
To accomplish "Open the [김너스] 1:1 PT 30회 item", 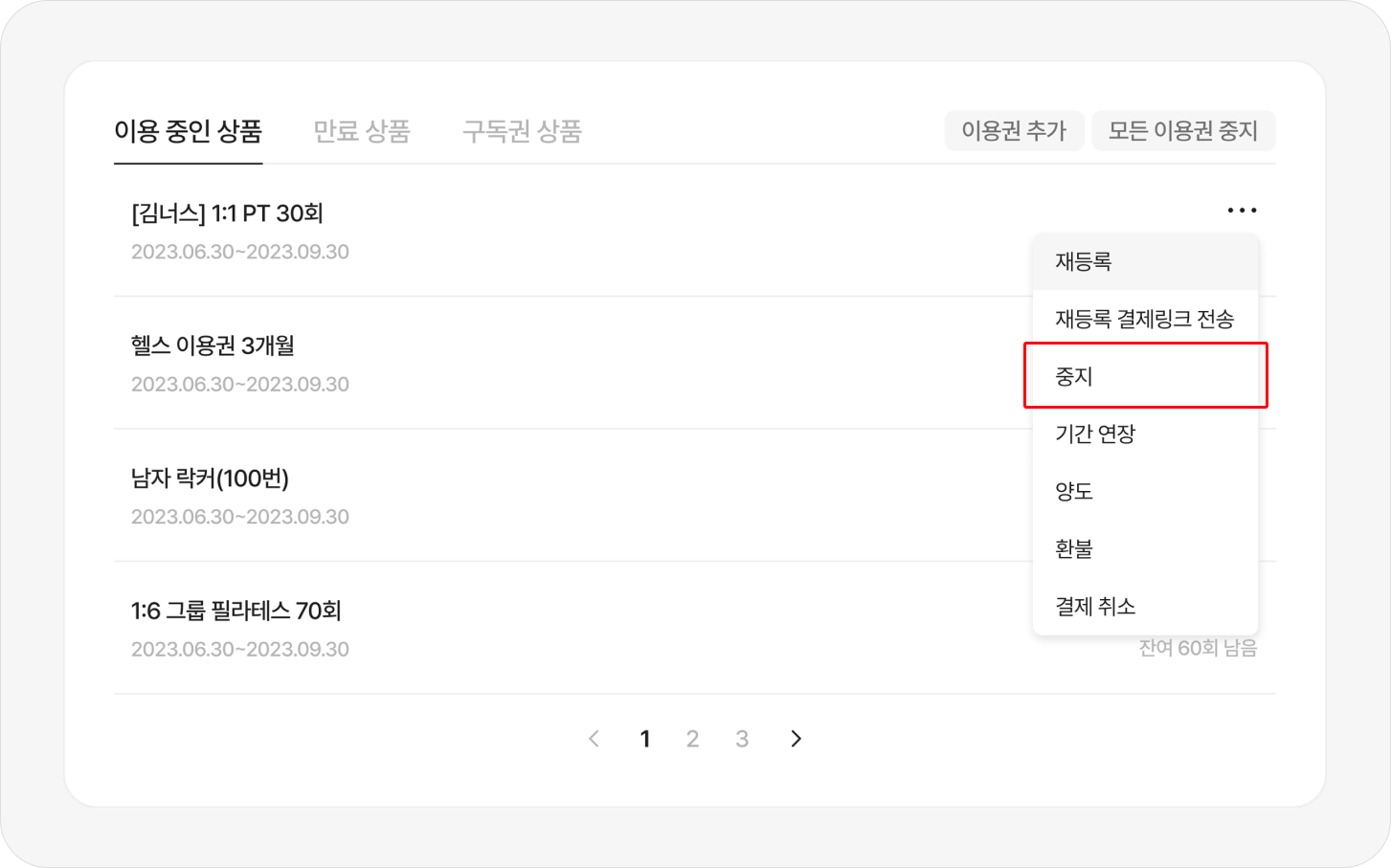I will (228, 213).
